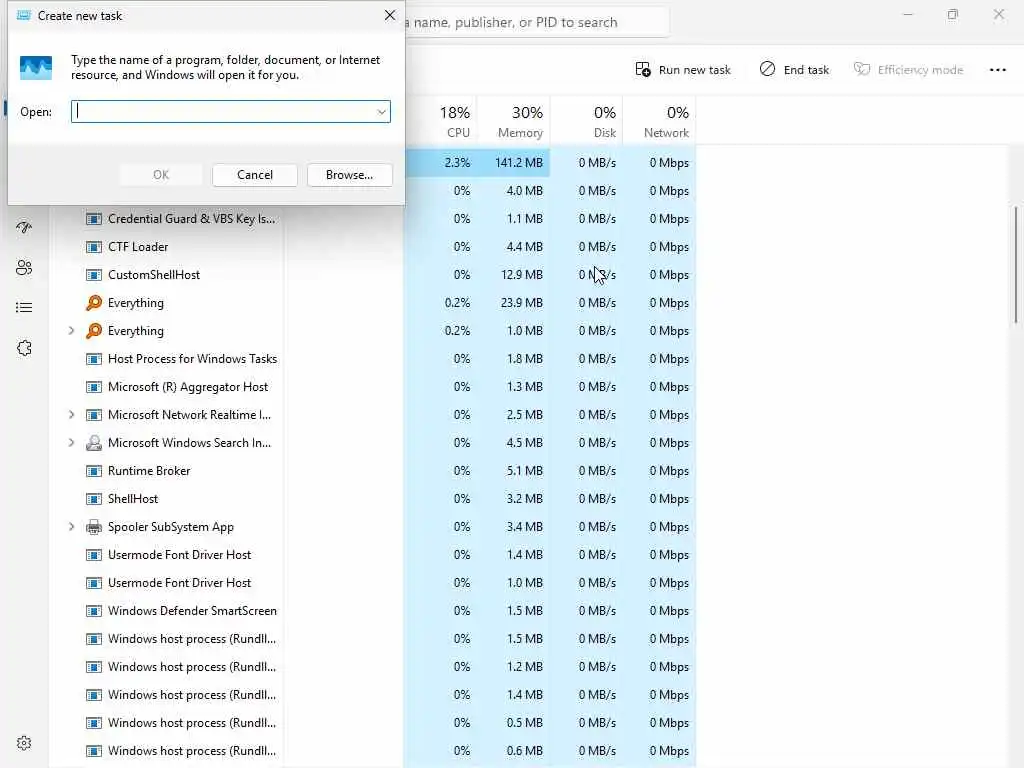Click the Credential Guard & VBS Key process icon

(x=94, y=219)
